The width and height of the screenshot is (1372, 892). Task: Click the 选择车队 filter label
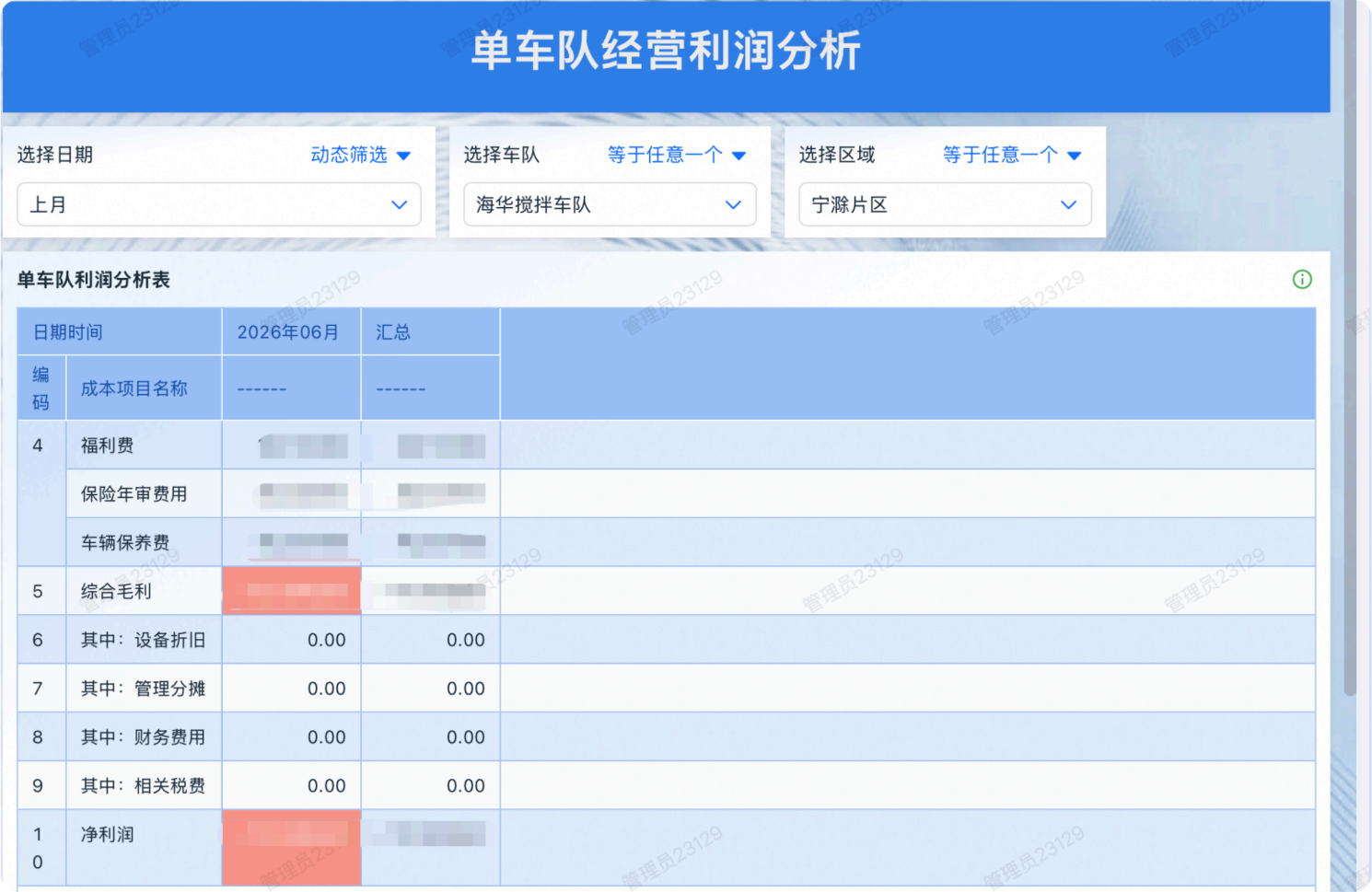point(502,155)
